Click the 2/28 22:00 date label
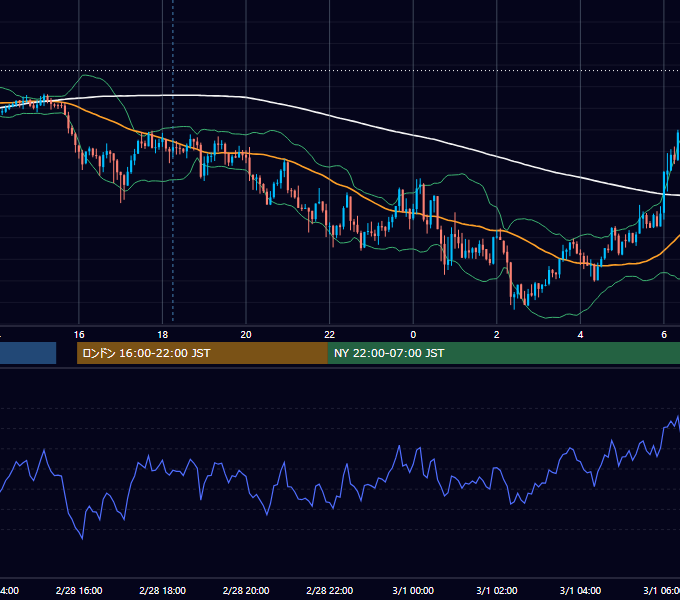680x600 pixels. pos(330,590)
